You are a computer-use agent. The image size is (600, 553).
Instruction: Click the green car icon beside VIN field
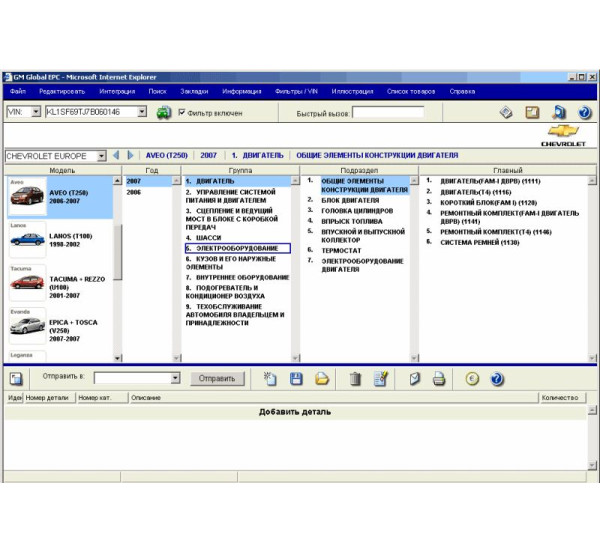163,113
